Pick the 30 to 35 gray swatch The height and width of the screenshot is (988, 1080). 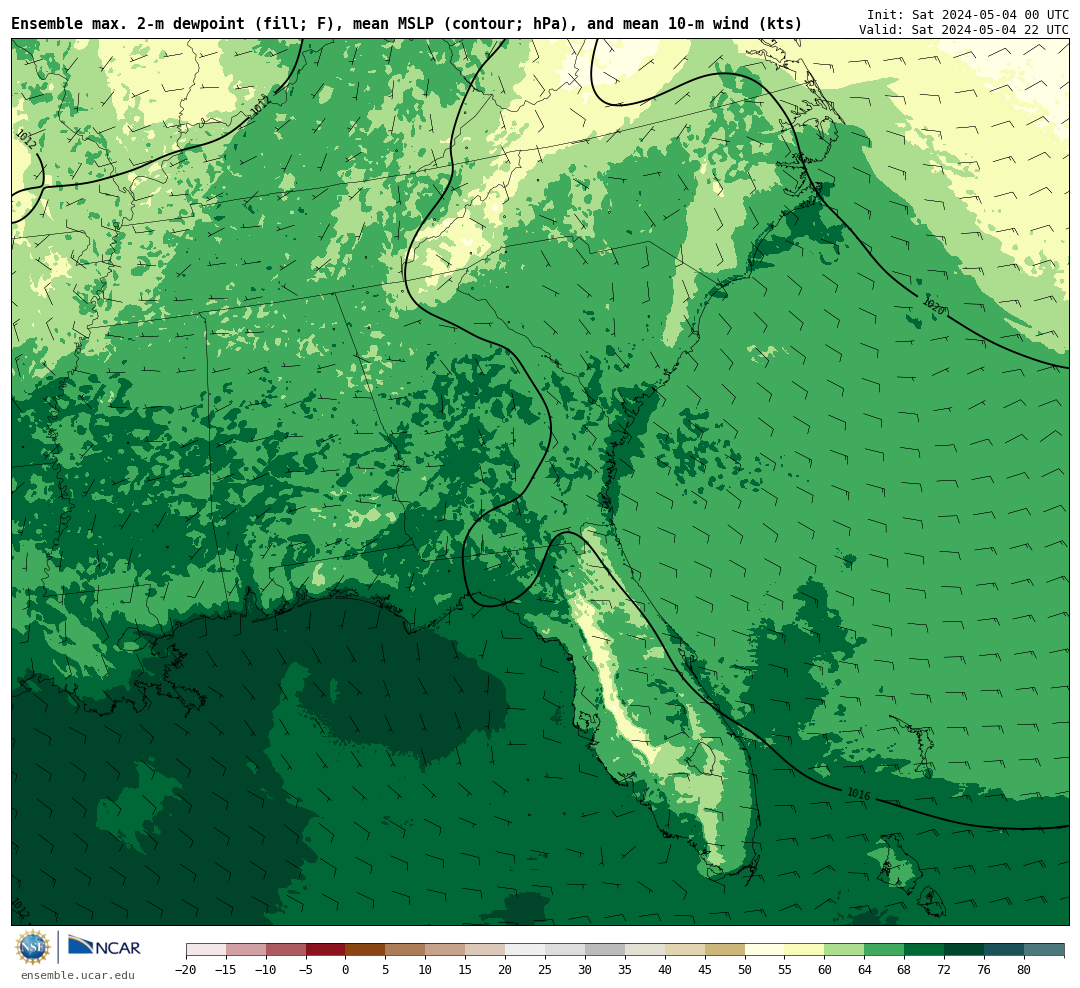tap(605, 950)
